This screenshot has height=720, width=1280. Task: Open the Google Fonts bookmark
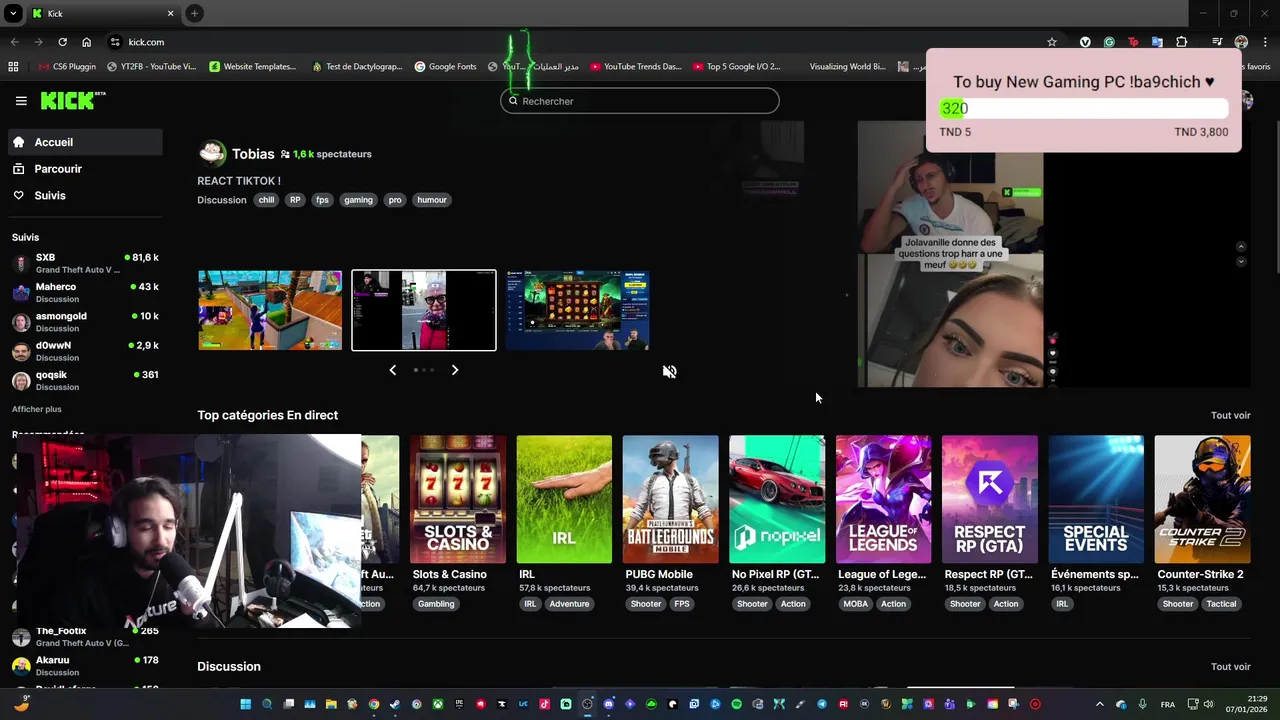tap(446, 67)
